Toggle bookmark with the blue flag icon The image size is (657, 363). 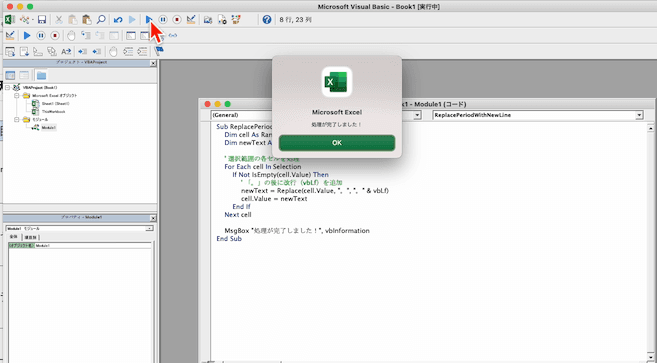[x=159, y=51]
